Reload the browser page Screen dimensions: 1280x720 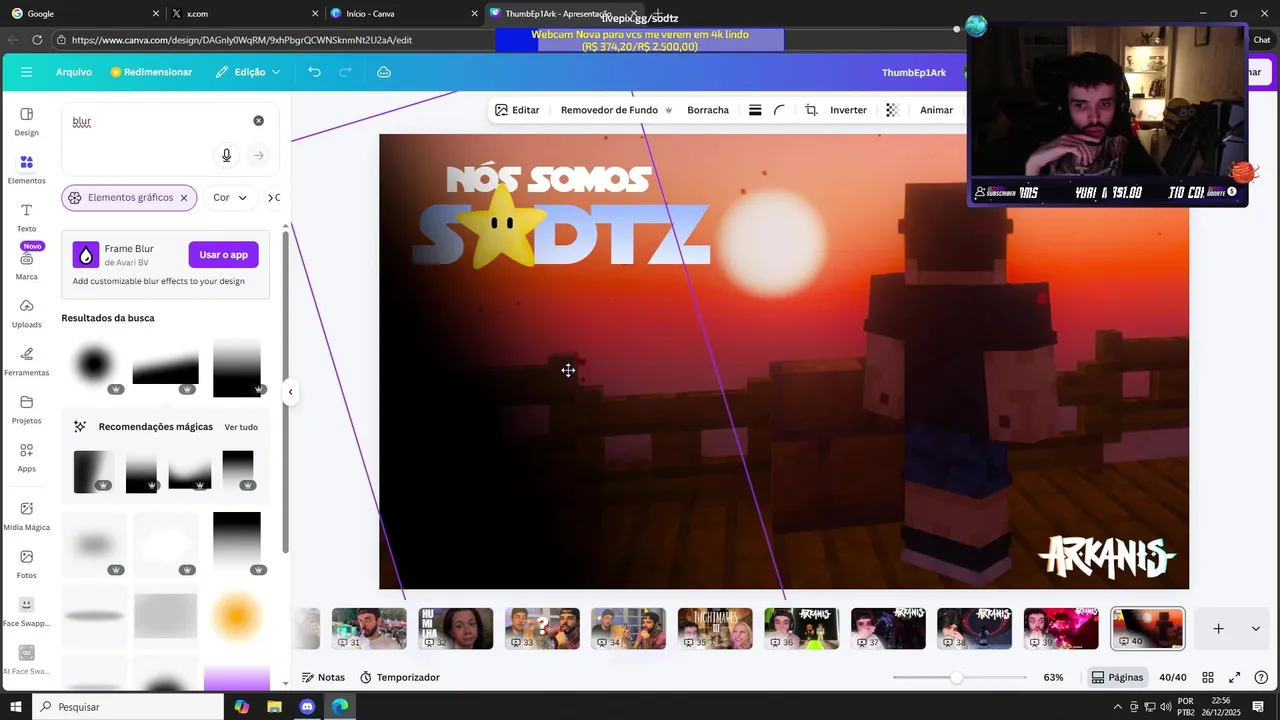click(x=37, y=40)
